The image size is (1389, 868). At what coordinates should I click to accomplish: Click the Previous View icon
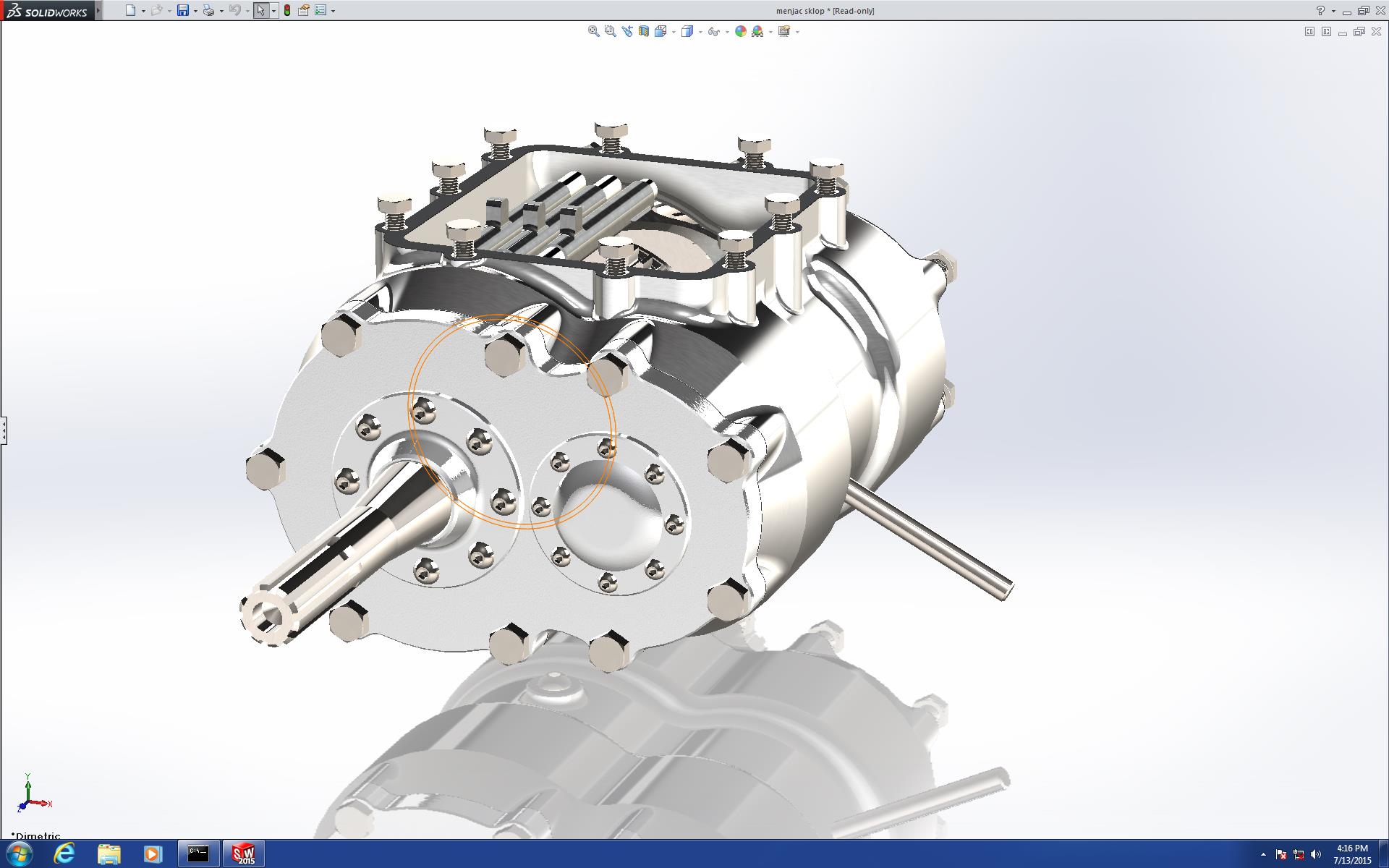click(626, 31)
